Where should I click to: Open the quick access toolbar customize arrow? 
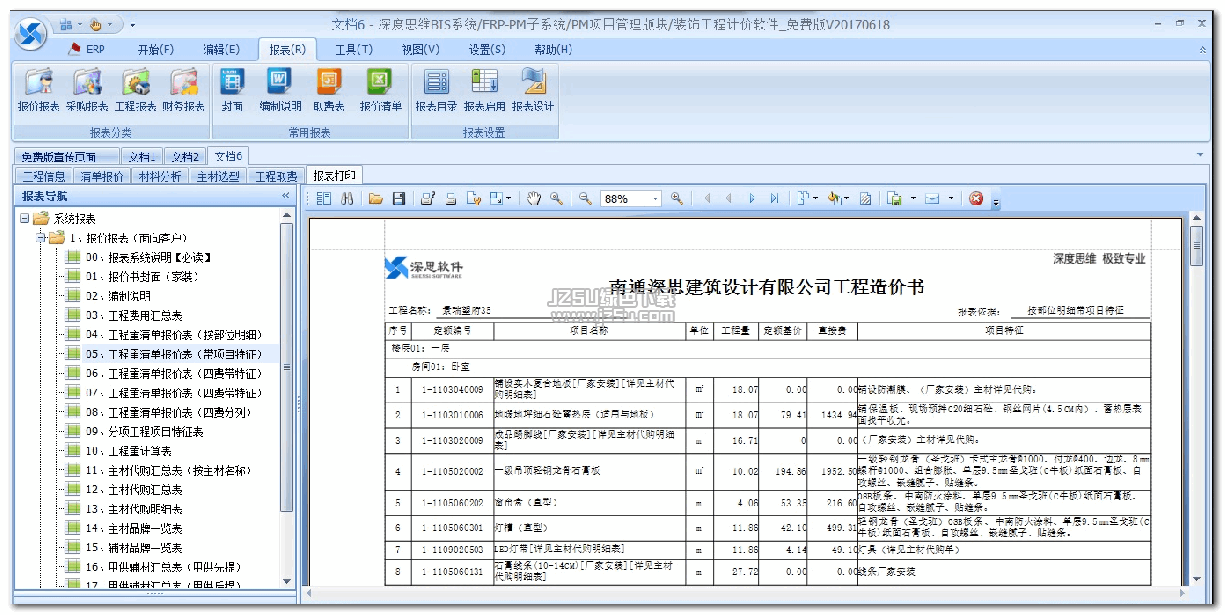133,24
